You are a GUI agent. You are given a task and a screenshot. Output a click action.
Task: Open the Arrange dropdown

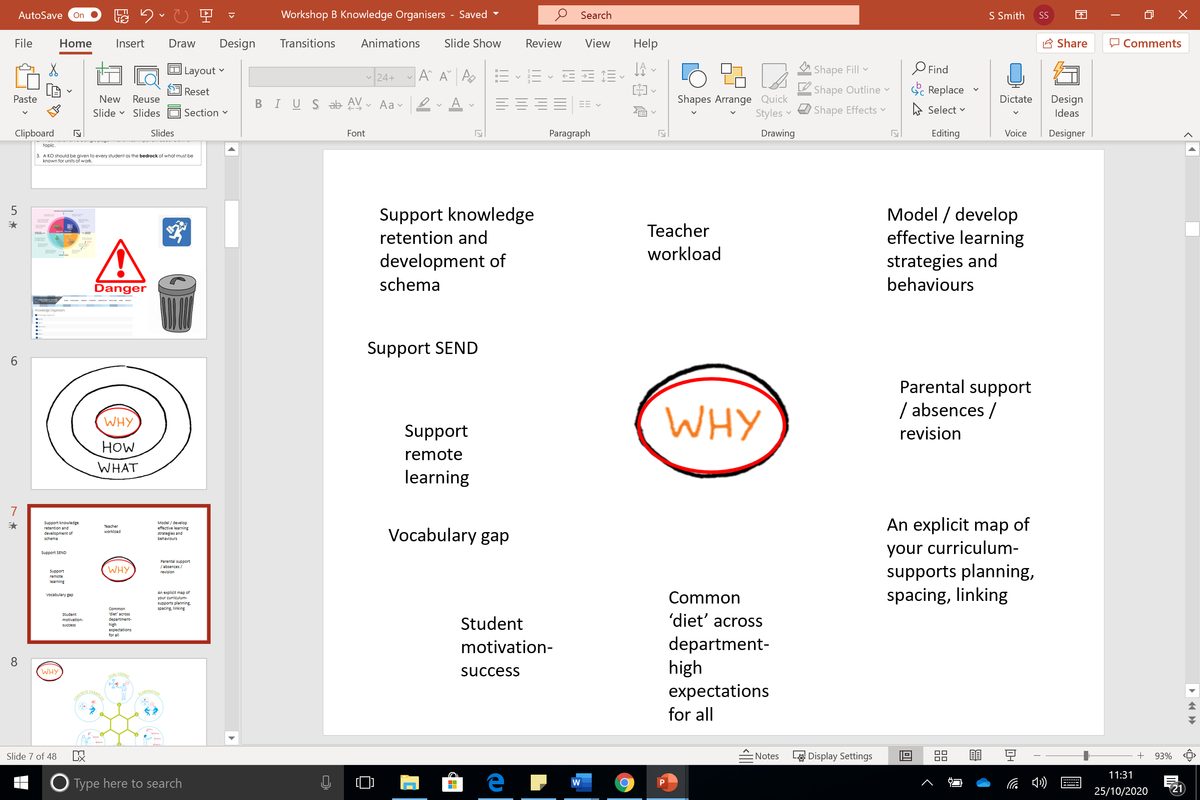point(733,89)
